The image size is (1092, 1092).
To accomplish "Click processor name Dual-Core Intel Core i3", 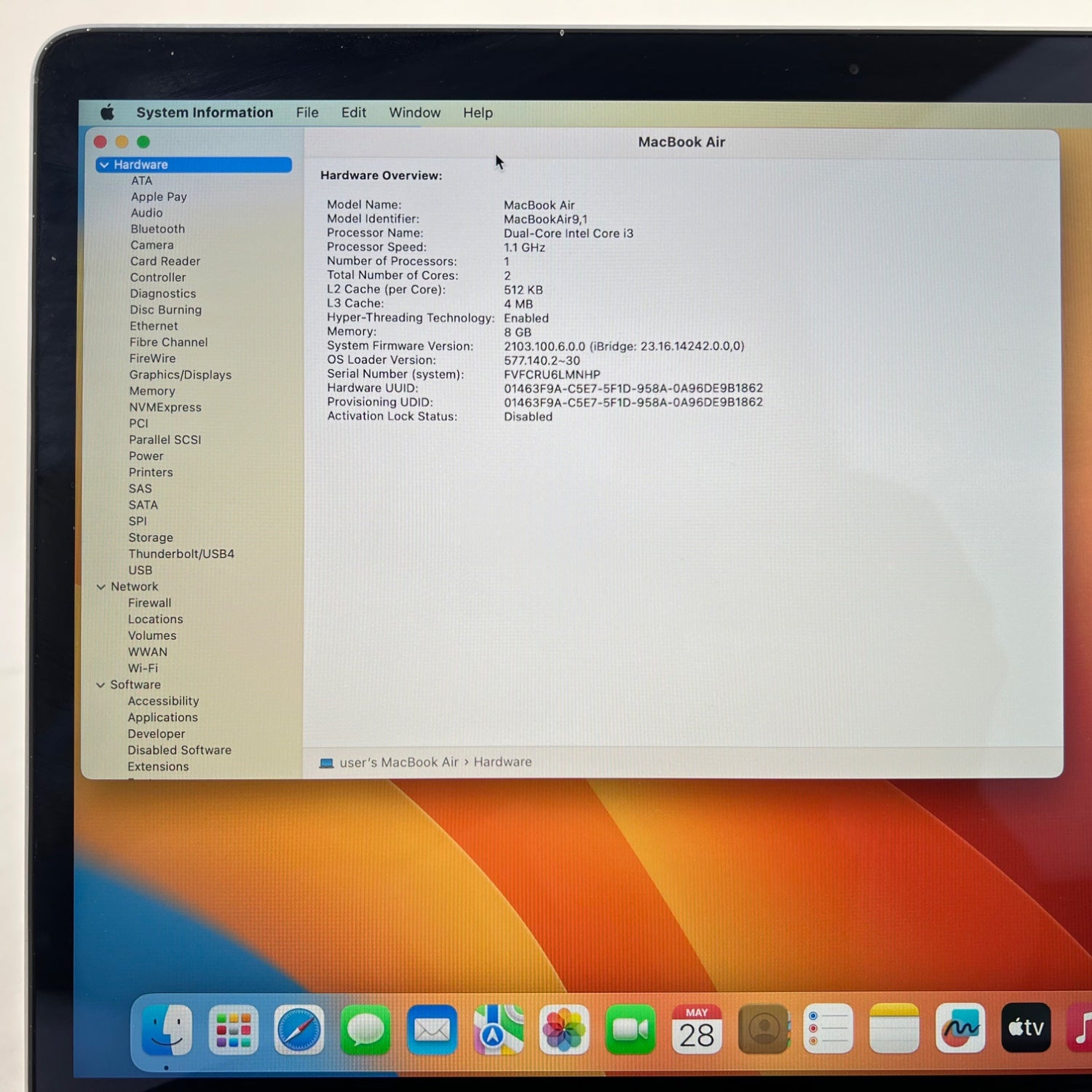I will [x=569, y=234].
